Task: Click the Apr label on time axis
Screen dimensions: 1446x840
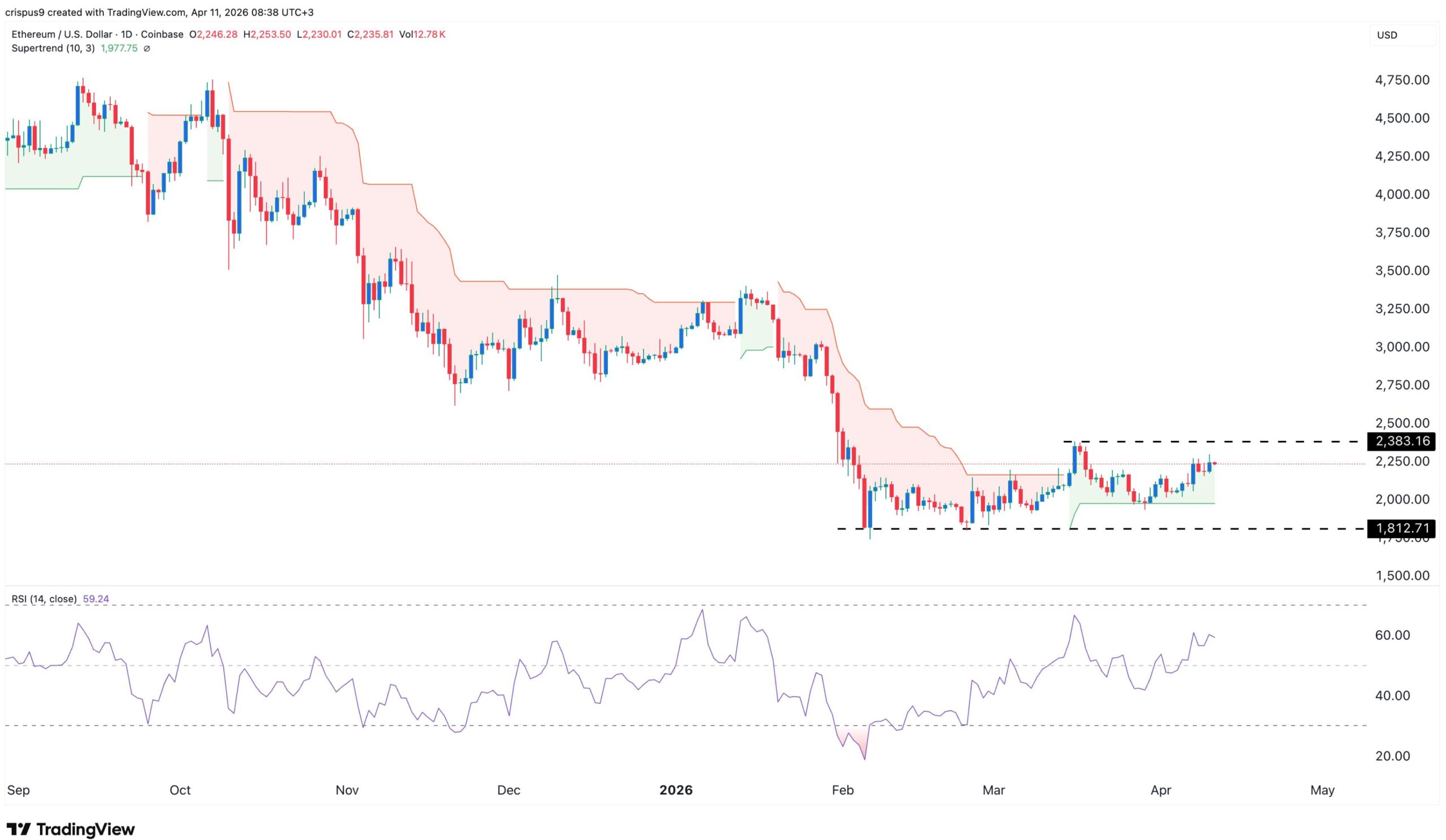Action: [1161, 790]
